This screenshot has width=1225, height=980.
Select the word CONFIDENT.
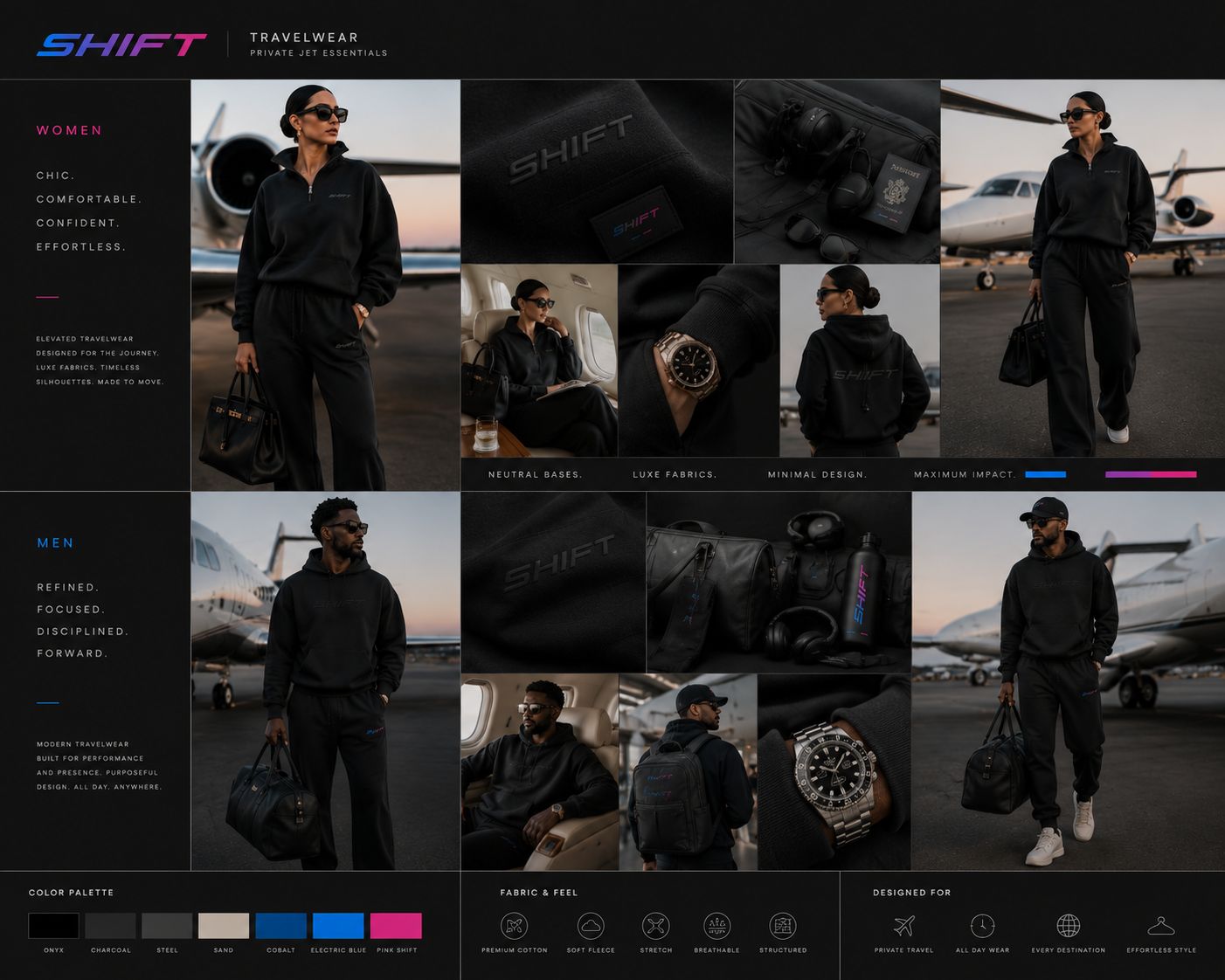(78, 223)
